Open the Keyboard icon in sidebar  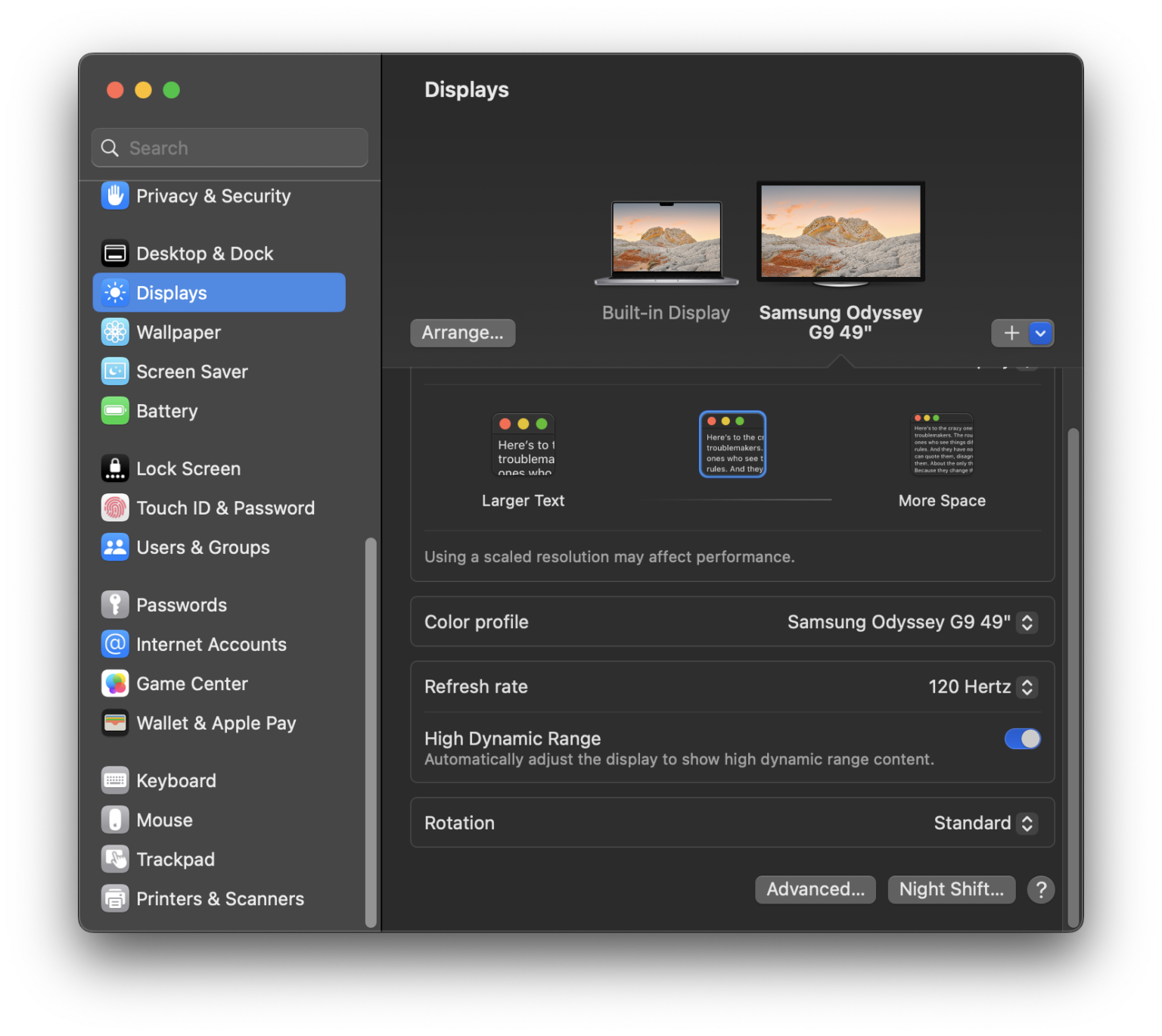[x=115, y=780]
